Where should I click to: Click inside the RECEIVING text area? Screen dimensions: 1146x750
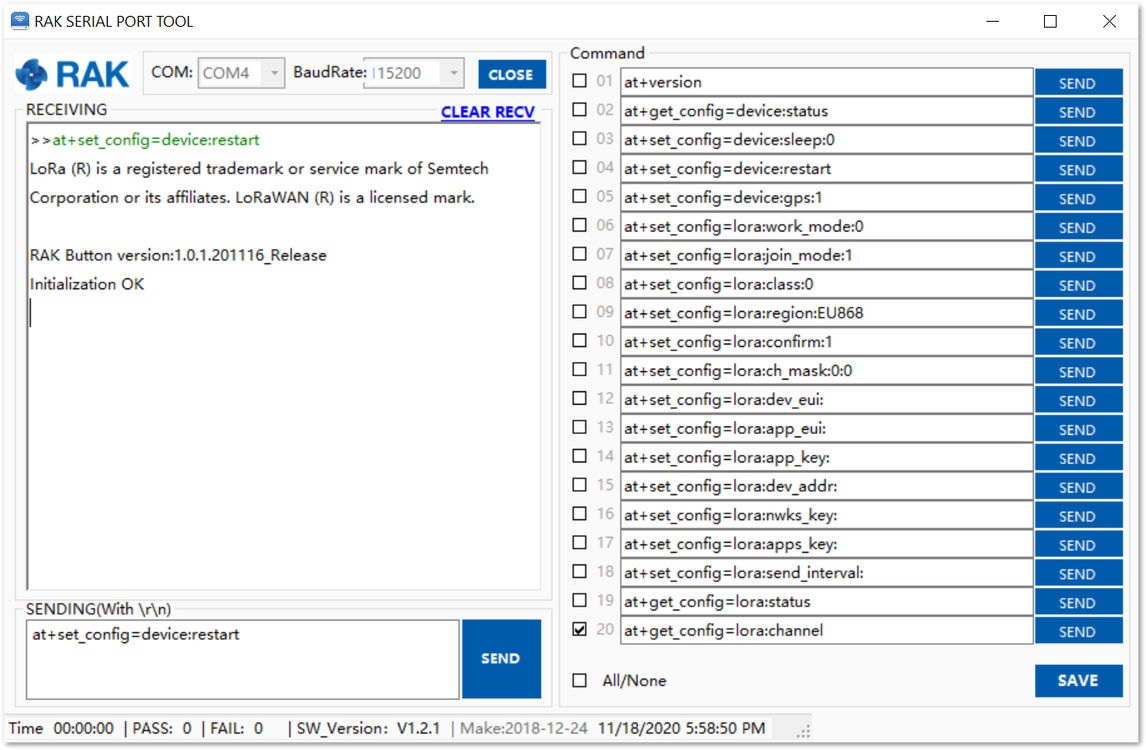(x=284, y=357)
